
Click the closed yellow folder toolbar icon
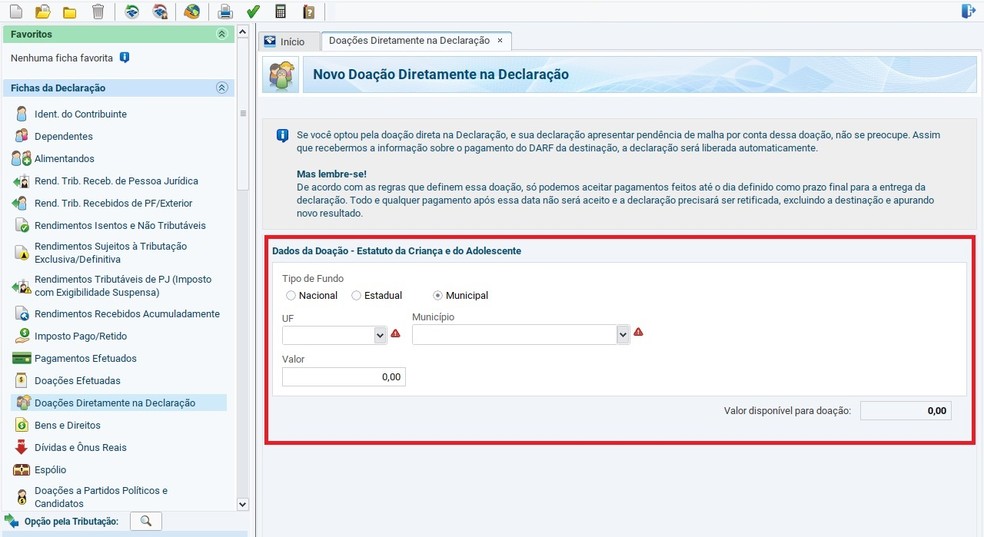[70, 12]
